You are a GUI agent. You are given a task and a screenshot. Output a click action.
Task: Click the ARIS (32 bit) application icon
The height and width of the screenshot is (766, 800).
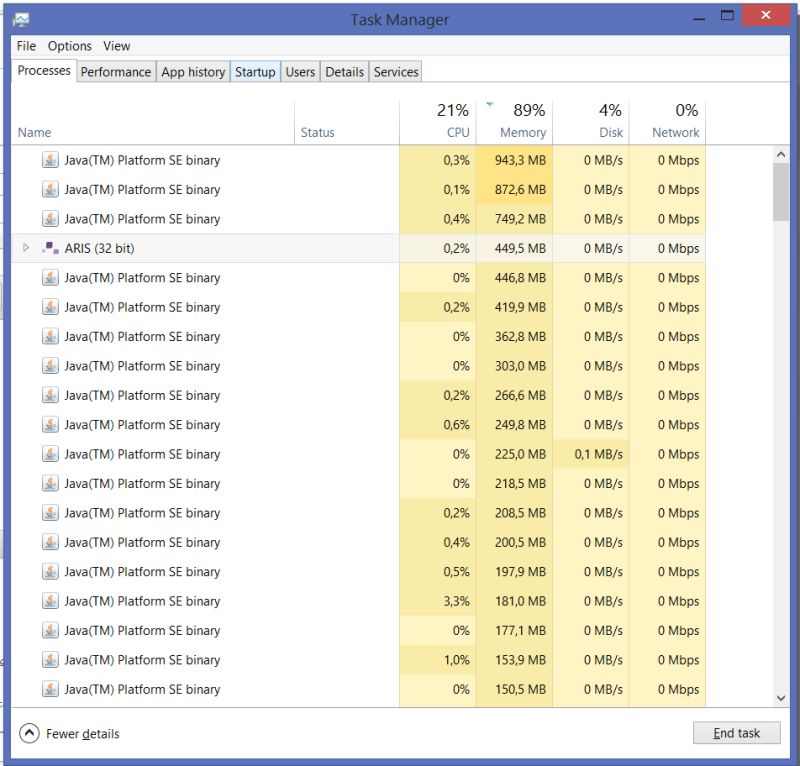(49, 248)
